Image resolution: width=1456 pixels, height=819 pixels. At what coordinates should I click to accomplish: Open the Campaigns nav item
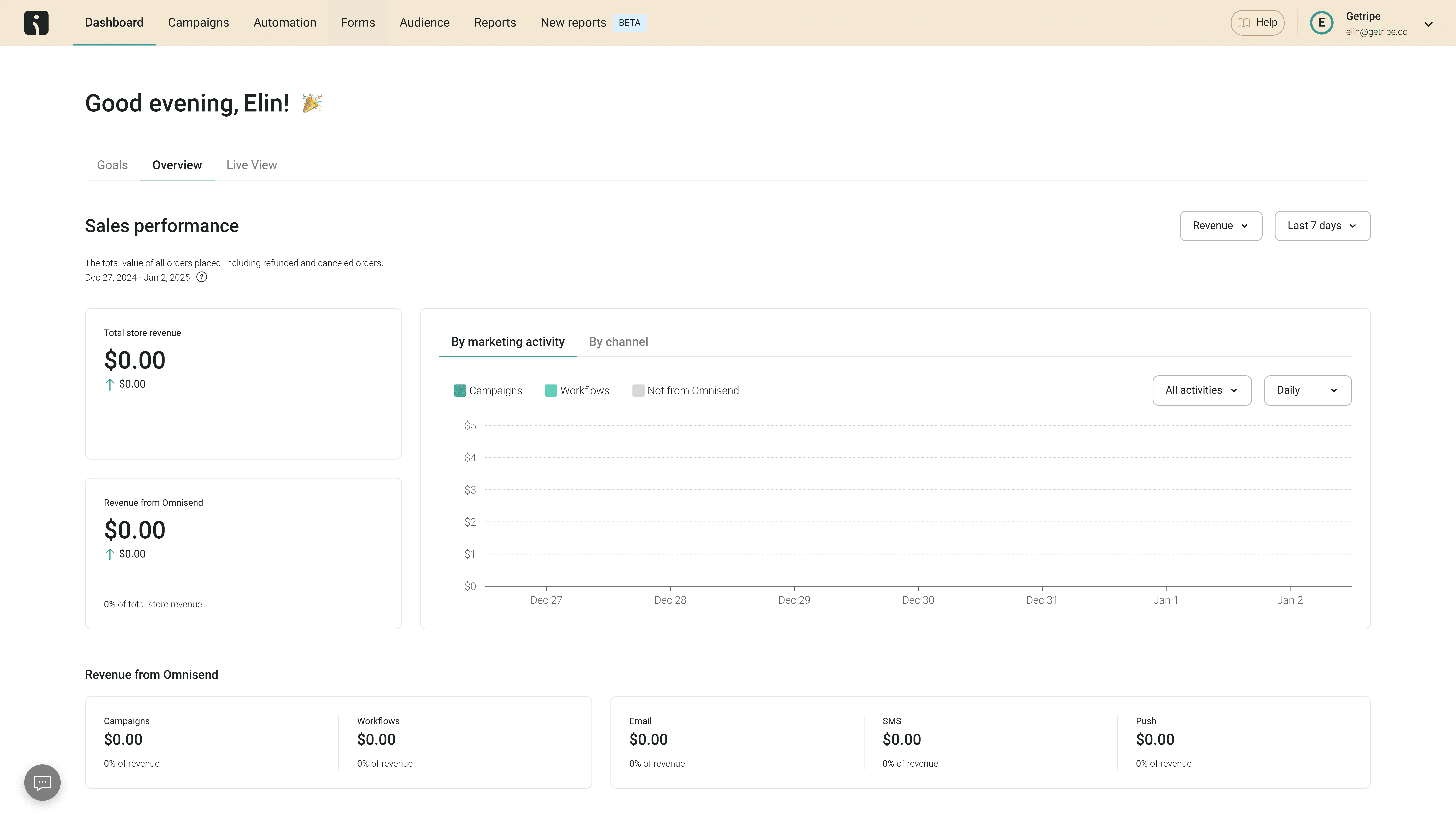198,23
